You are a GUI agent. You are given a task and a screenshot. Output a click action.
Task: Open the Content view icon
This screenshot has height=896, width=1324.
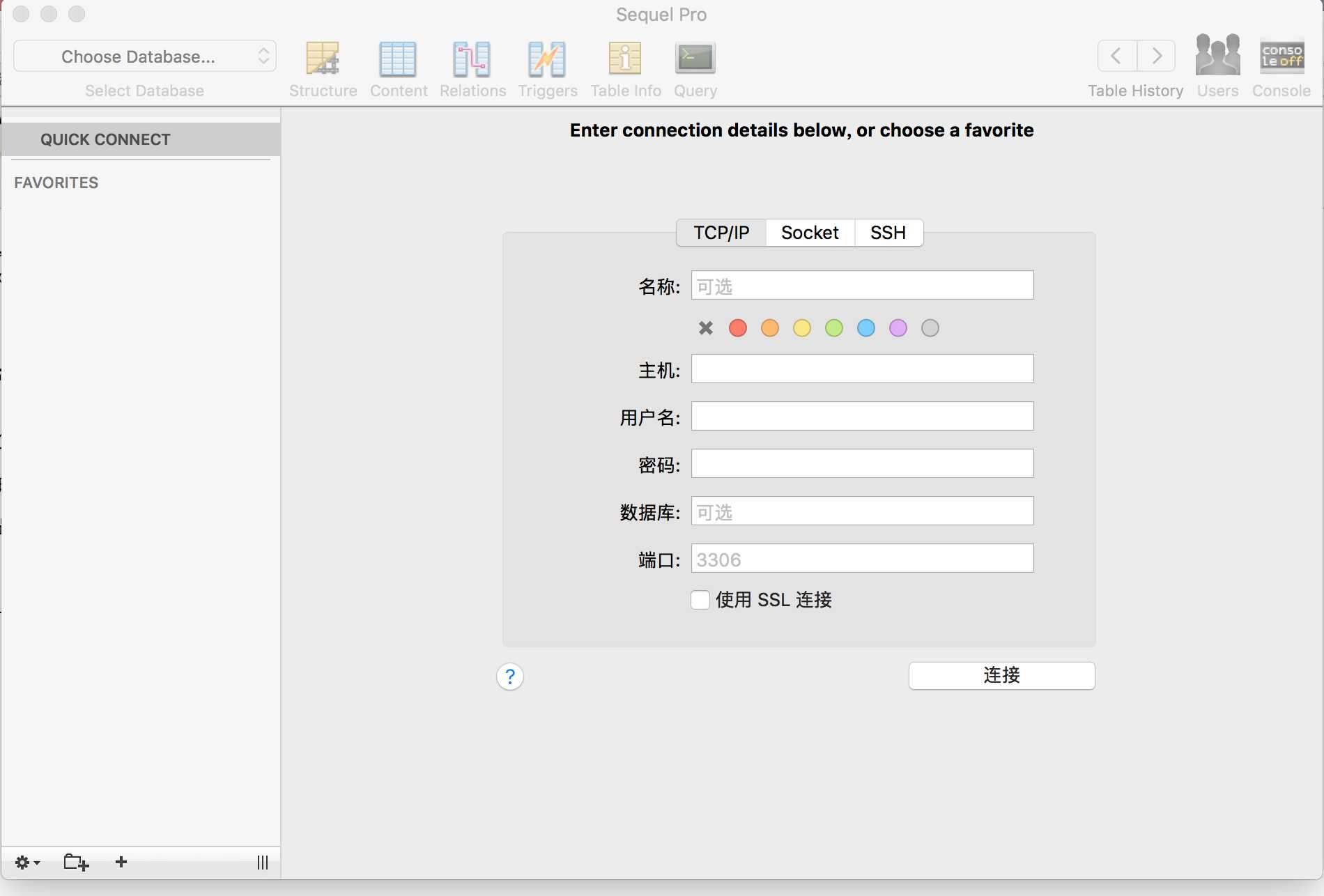point(398,59)
